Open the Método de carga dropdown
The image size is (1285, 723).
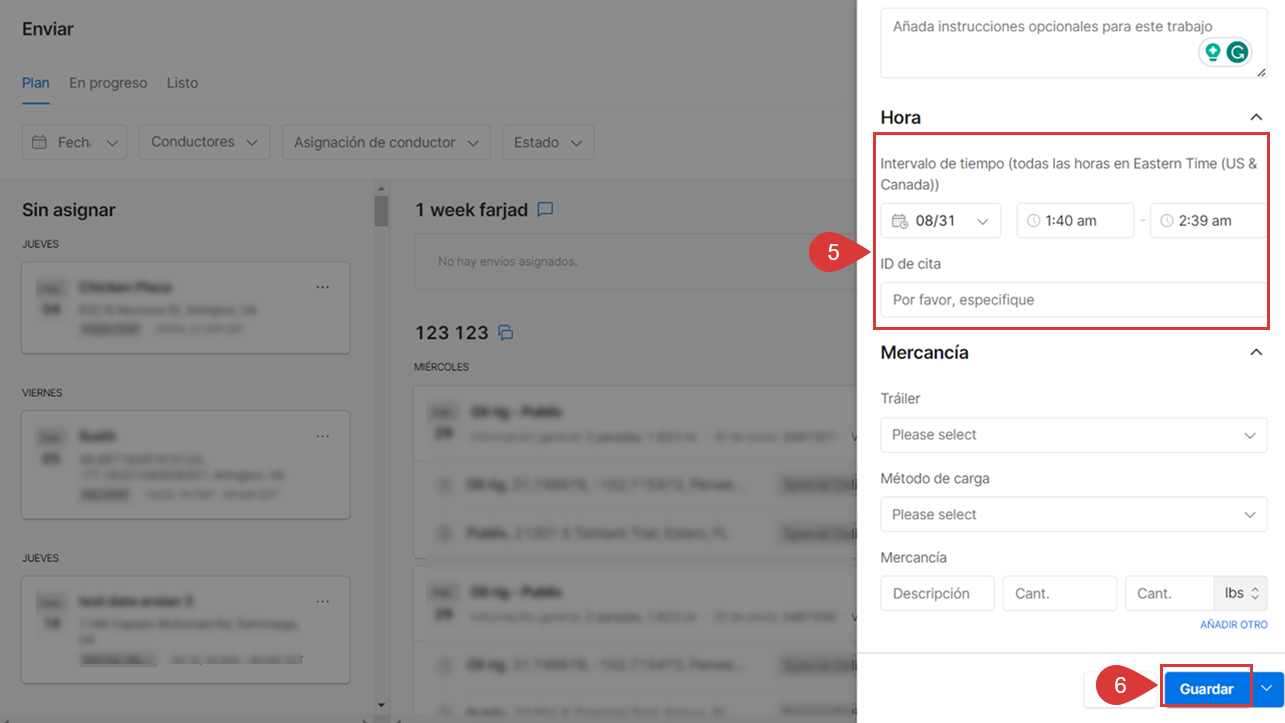[x=1073, y=515]
